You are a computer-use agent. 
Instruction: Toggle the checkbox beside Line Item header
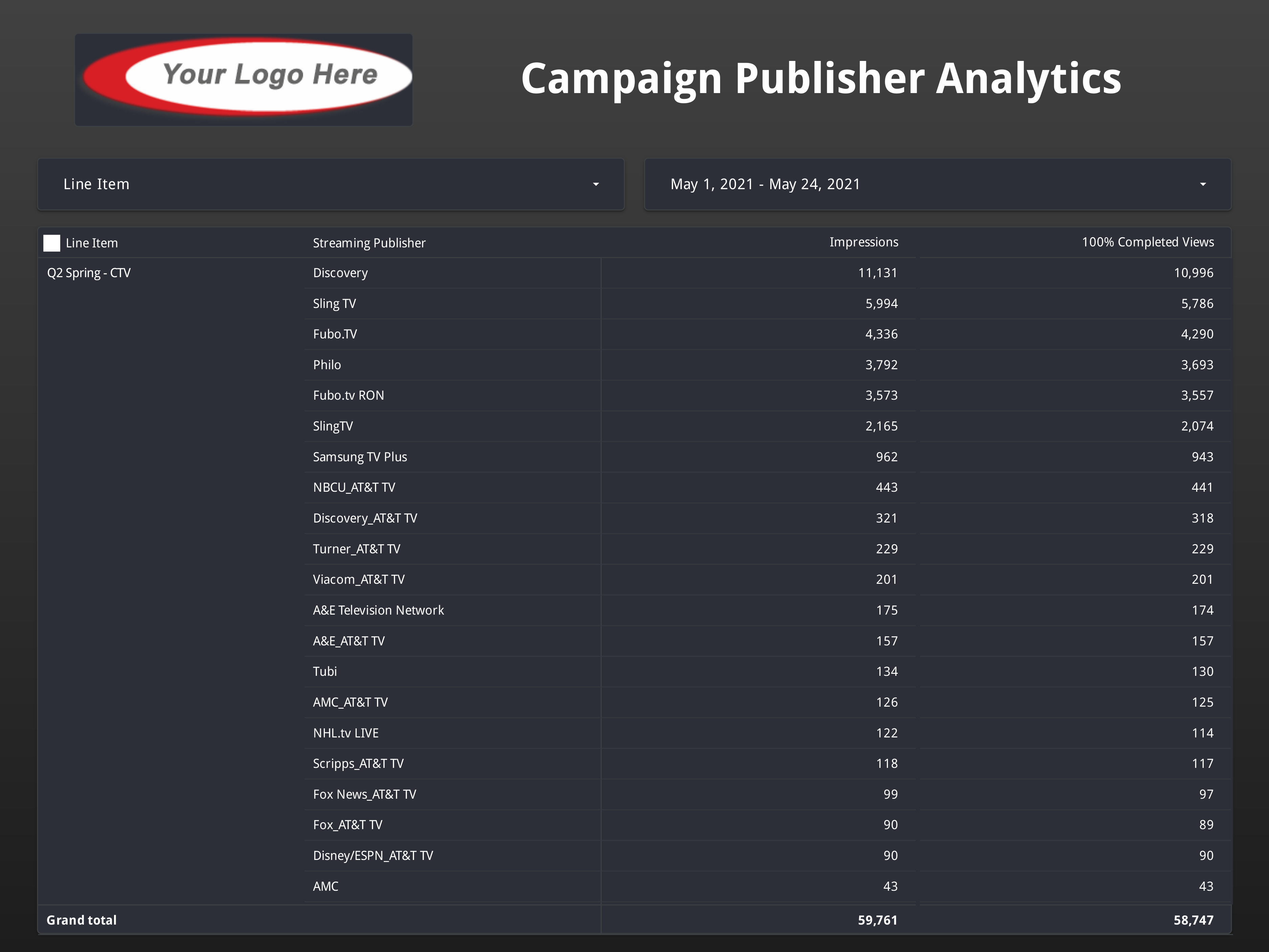52,243
